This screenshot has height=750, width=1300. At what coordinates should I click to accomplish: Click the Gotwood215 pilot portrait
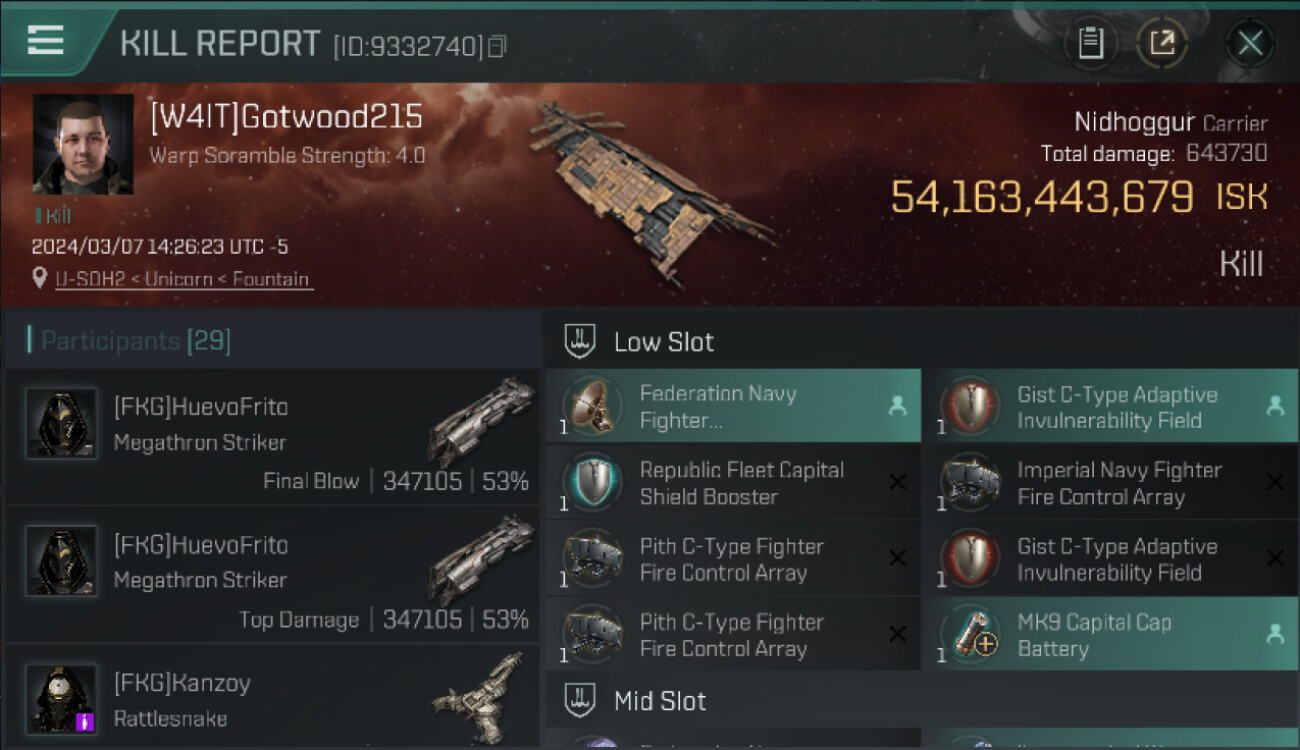pyautogui.click(x=83, y=144)
